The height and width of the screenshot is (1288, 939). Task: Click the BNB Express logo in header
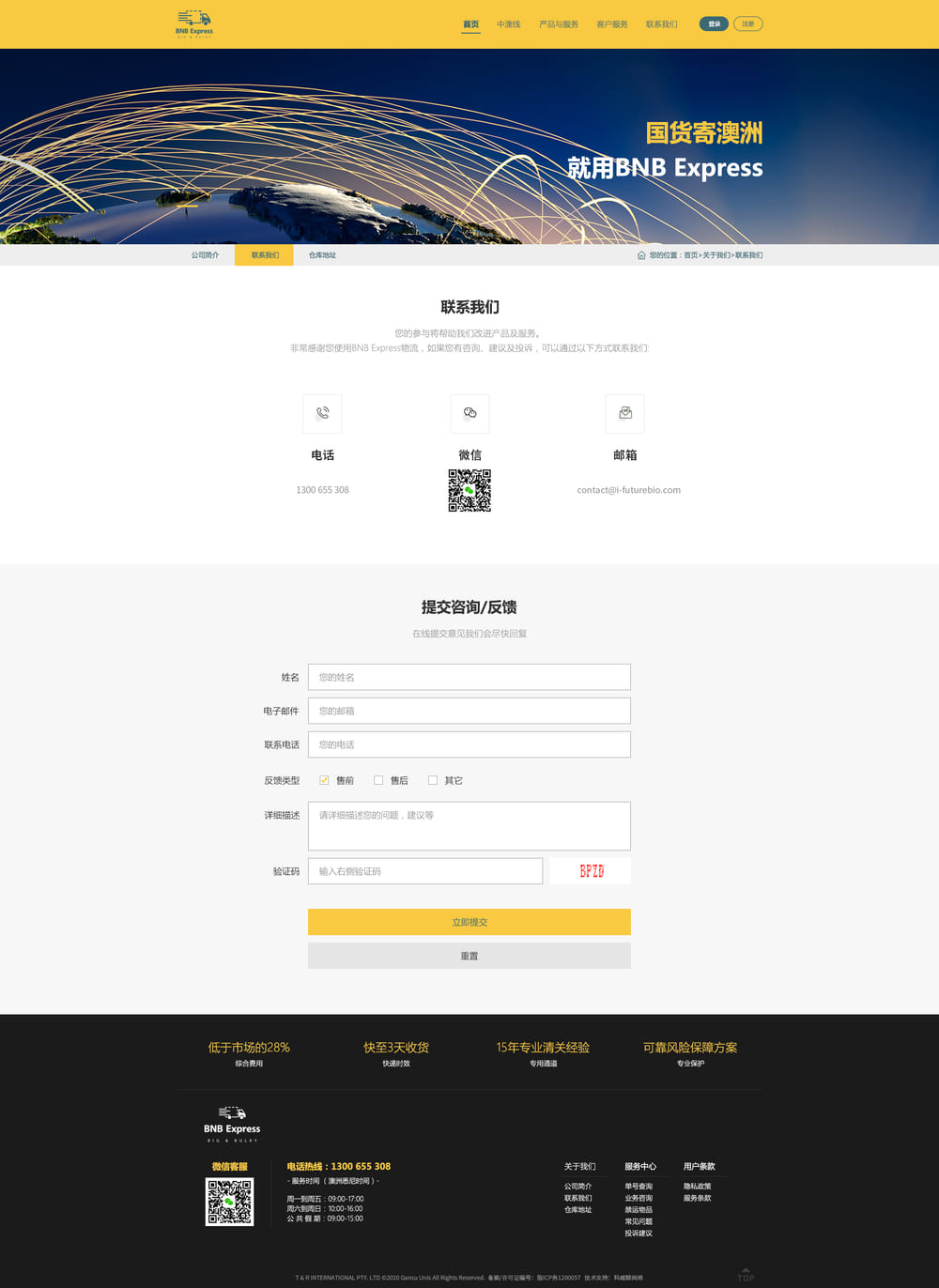(x=194, y=23)
